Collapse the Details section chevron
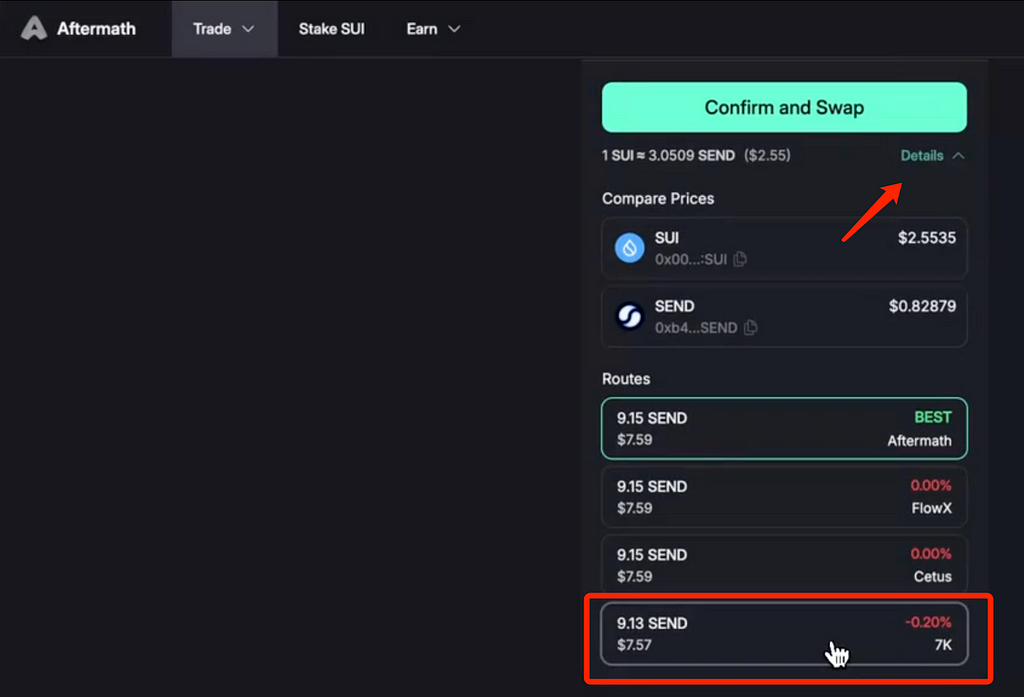This screenshot has height=697, width=1024. pos(958,156)
